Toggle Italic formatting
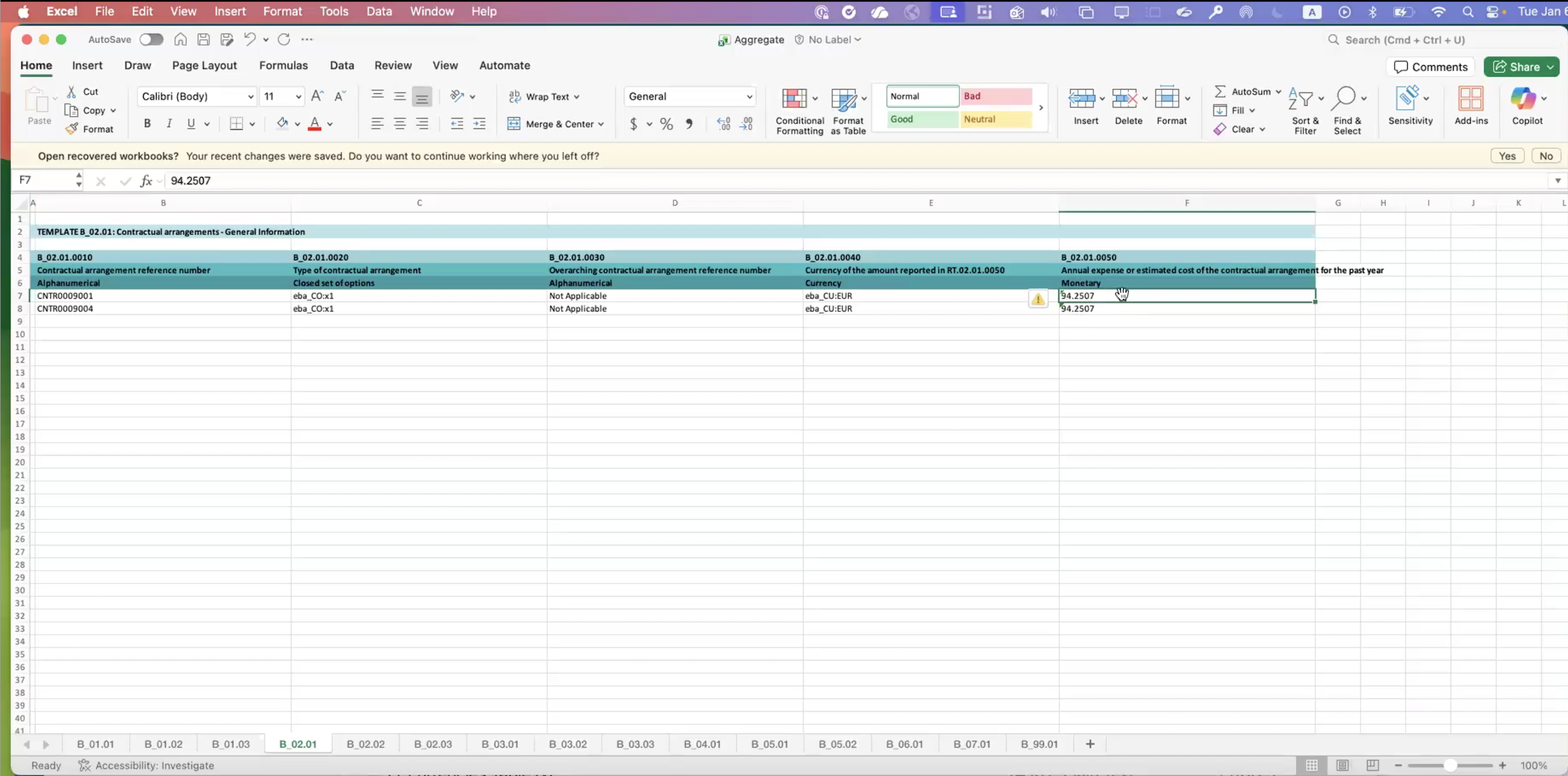The image size is (1568, 776). coord(169,123)
